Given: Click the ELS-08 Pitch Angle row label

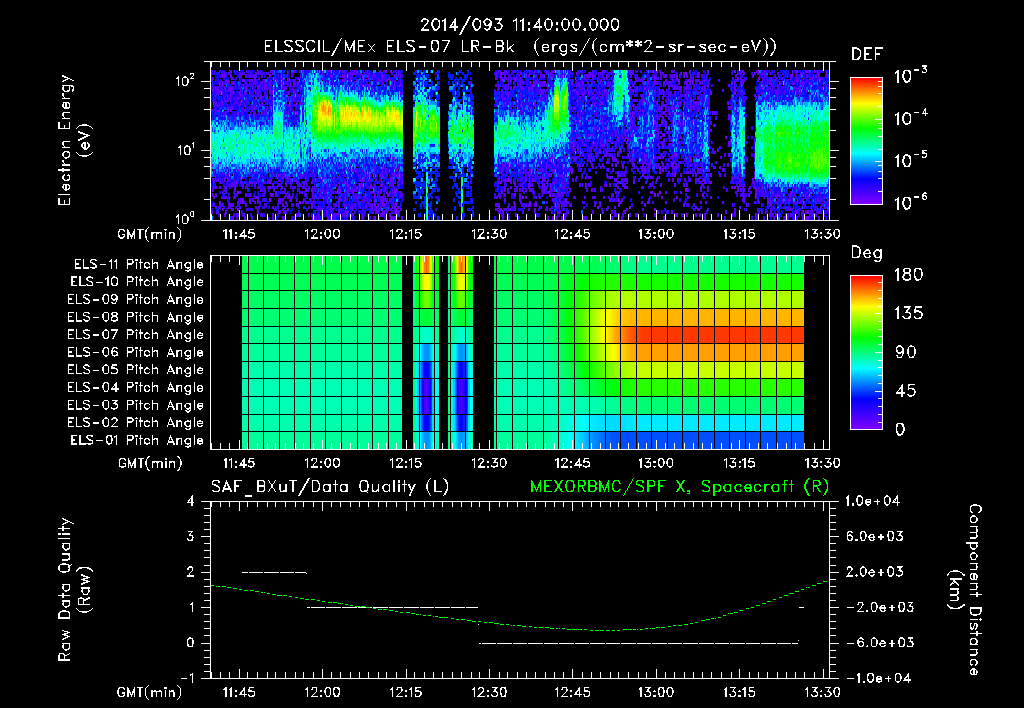Looking at the screenshot, I should coord(136,317).
